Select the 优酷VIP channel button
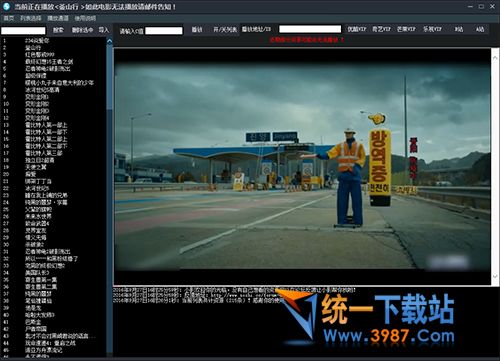 (357, 29)
